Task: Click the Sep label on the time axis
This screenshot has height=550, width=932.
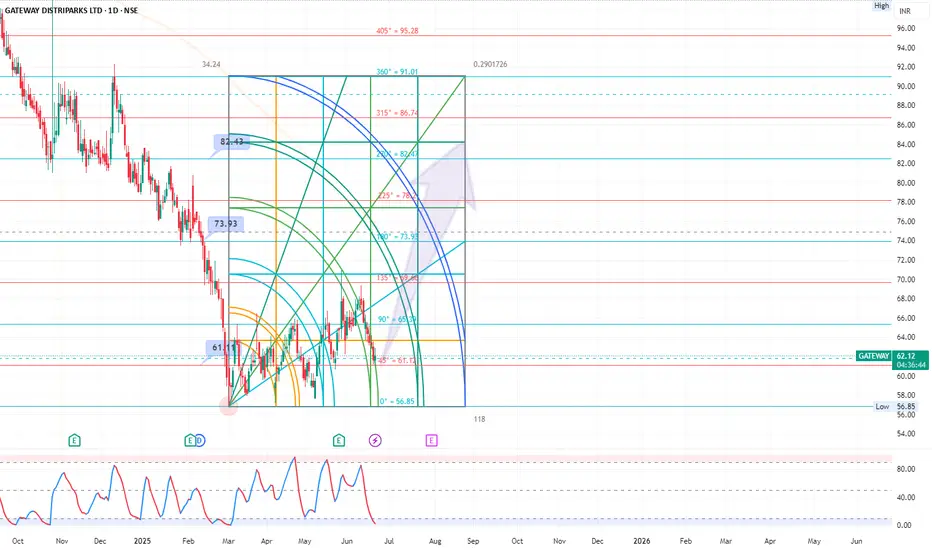Action: pyautogui.click(x=473, y=541)
